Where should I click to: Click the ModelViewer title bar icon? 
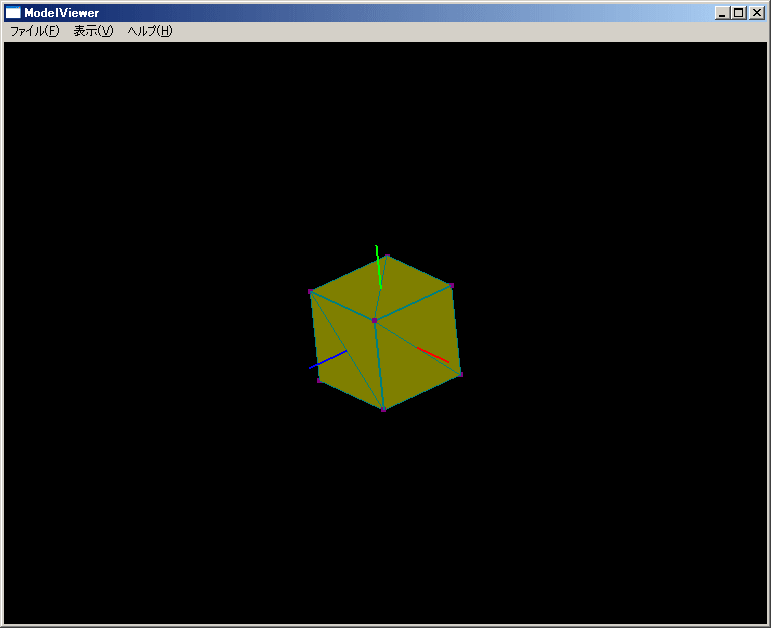pyautogui.click(x=13, y=13)
